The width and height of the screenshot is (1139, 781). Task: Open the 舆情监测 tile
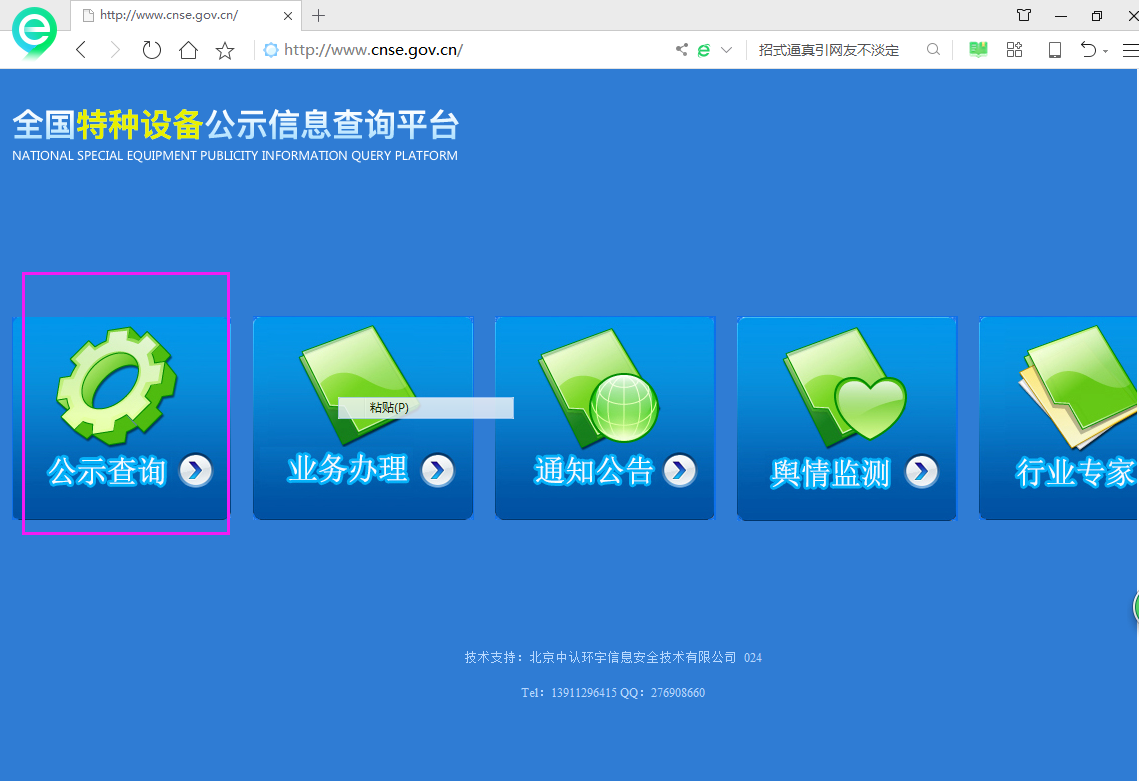pyautogui.click(x=847, y=418)
